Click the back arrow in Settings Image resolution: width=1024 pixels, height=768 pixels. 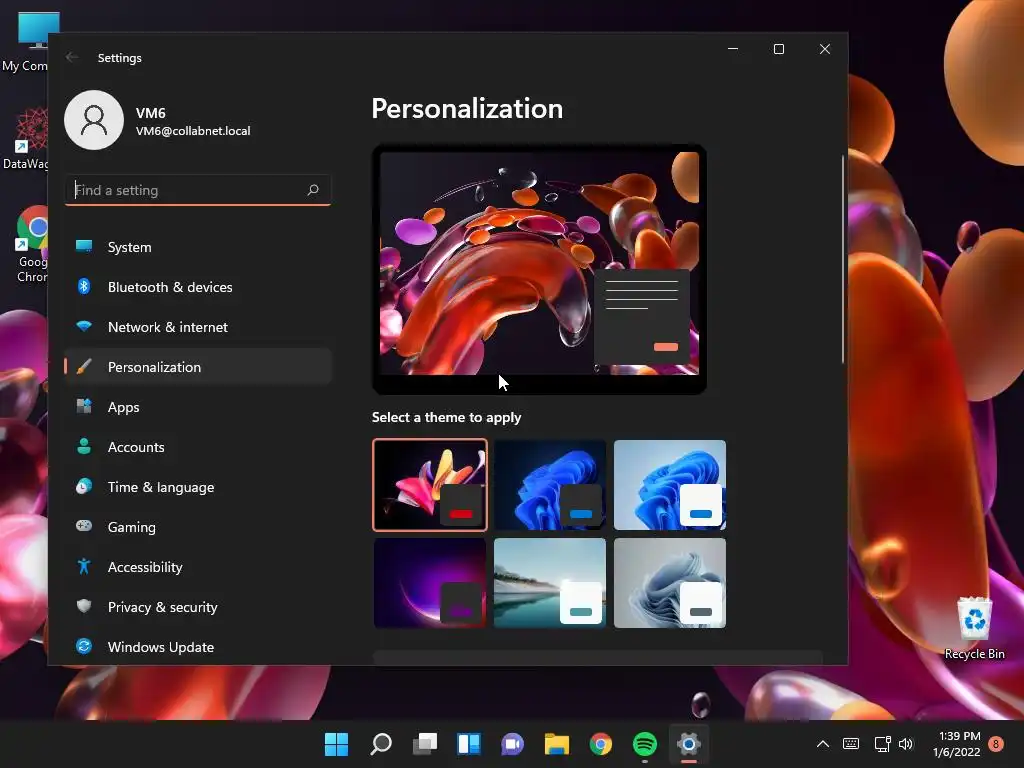click(72, 57)
